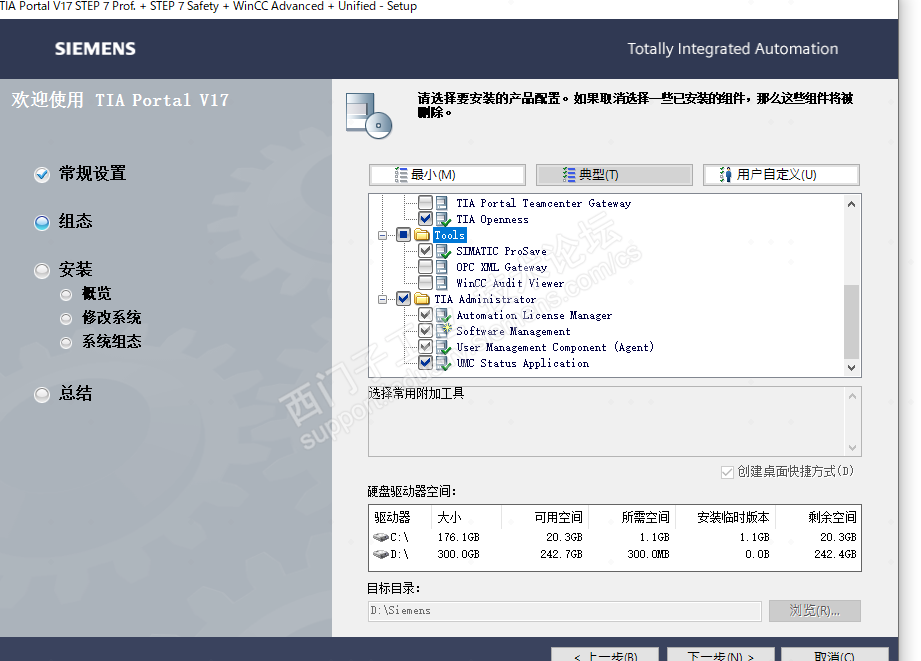Select the 典型(T) installation option

click(x=614, y=175)
